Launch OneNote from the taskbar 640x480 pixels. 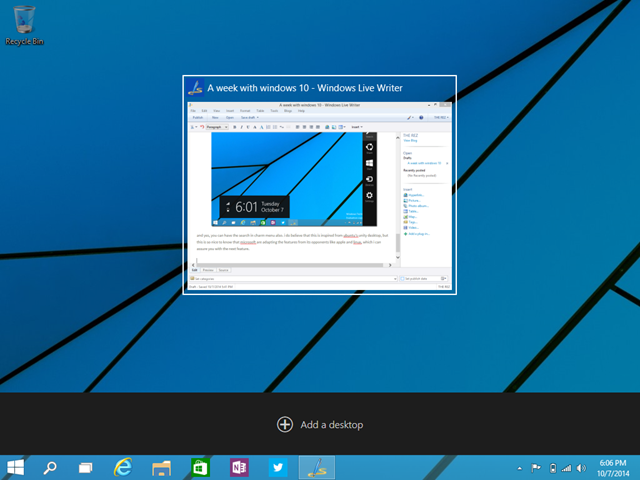[238, 467]
